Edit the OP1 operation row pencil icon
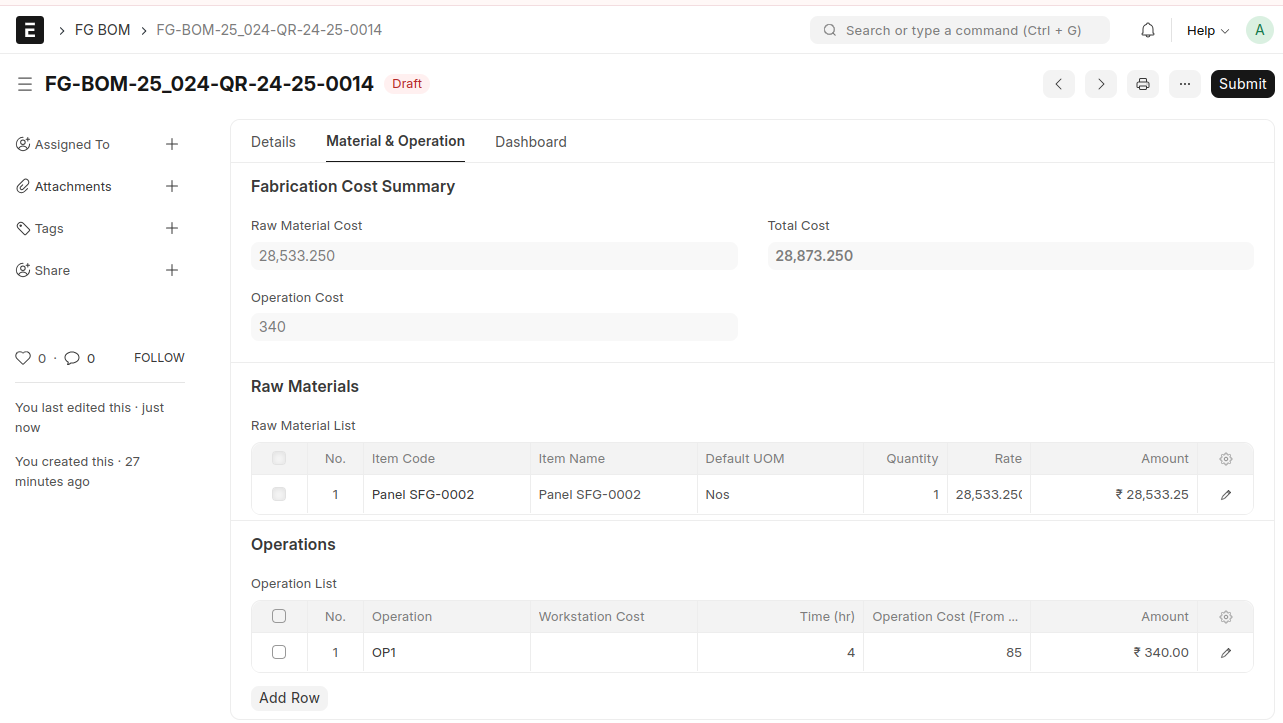The height and width of the screenshot is (723, 1283). point(1225,653)
